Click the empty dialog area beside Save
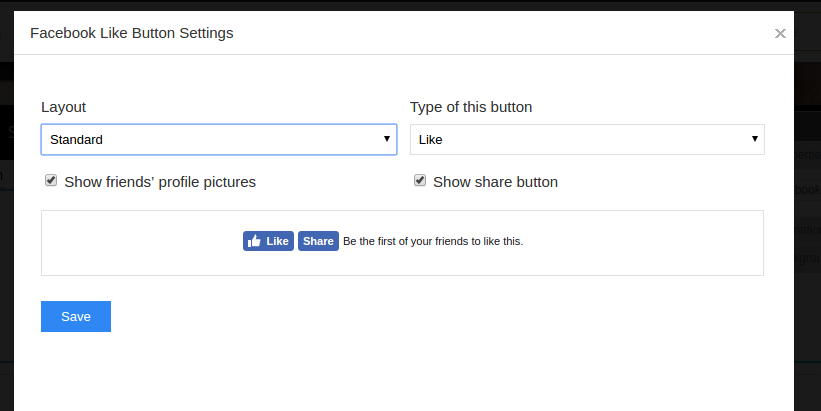This screenshot has height=411, width=821. [x=400, y=320]
